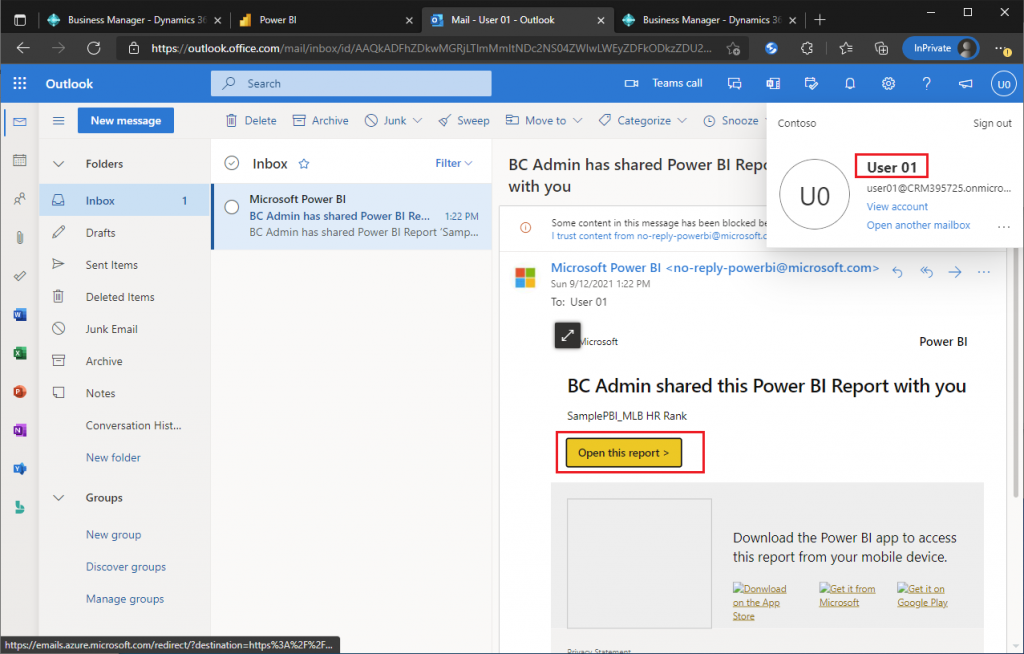The image size is (1024, 654).
Task: Click Open this report button
Action: click(x=624, y=453)
